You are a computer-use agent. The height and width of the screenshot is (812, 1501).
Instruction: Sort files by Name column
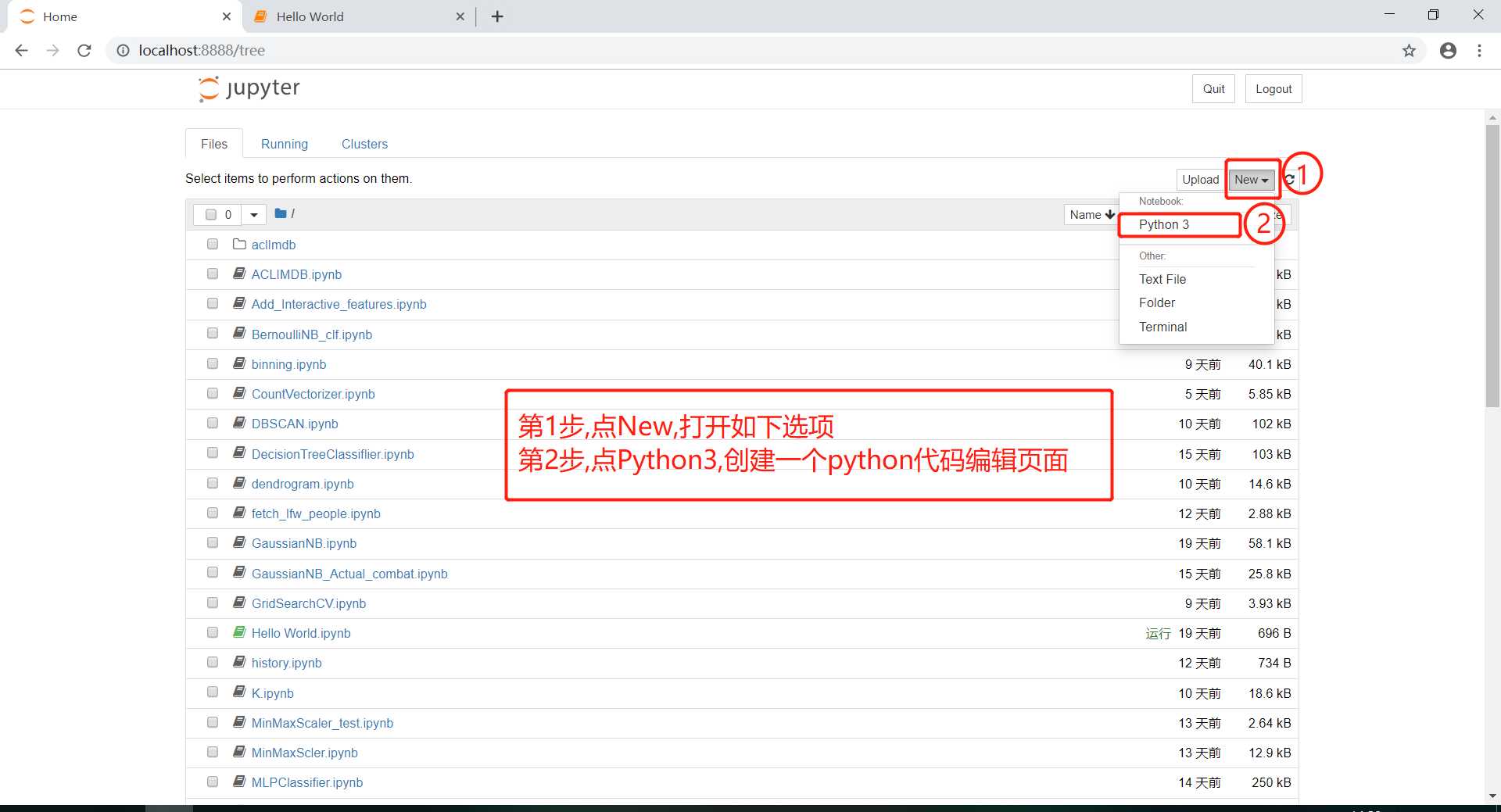pos(1092,214)
